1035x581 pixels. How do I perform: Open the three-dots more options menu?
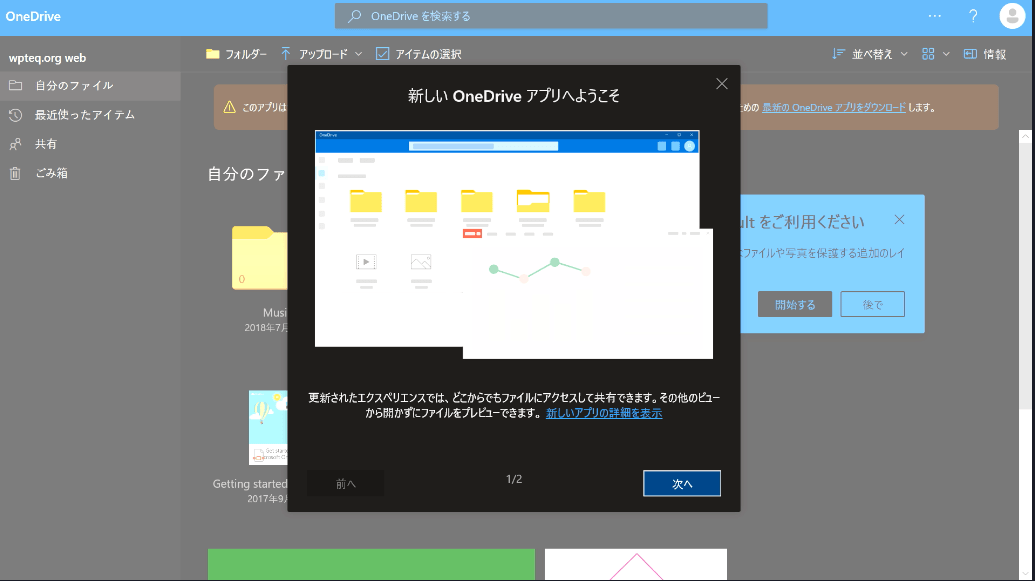[935, 16]
